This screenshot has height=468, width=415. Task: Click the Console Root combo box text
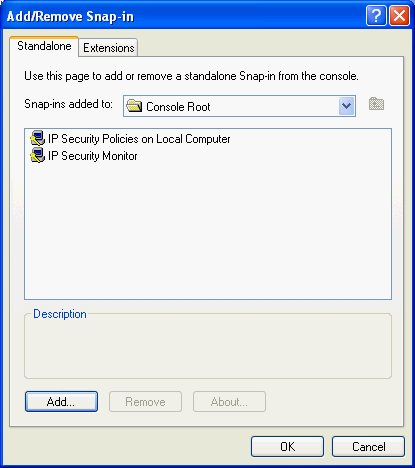[178, 107]
